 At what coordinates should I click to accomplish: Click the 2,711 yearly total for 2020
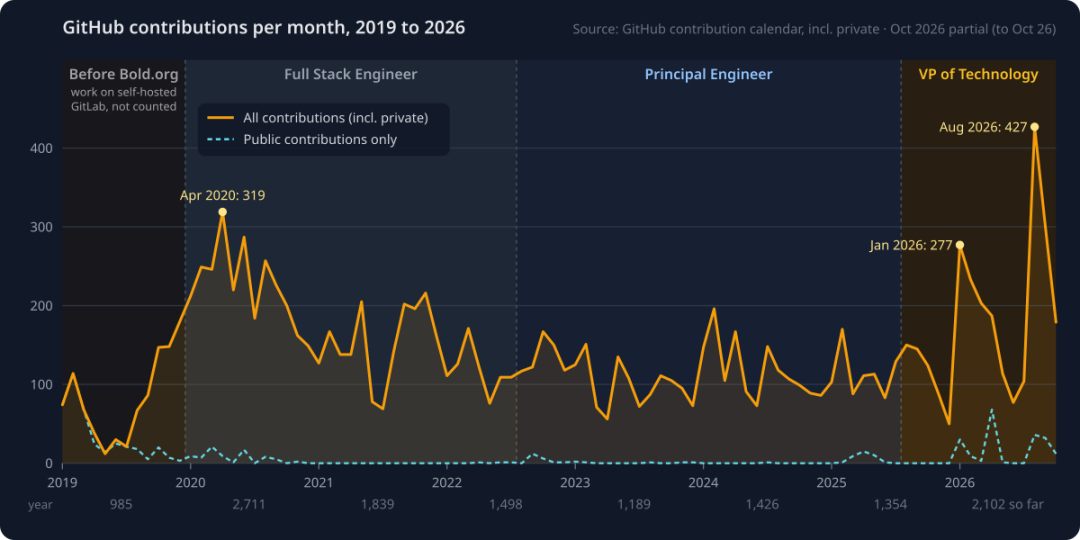point(249,505)
